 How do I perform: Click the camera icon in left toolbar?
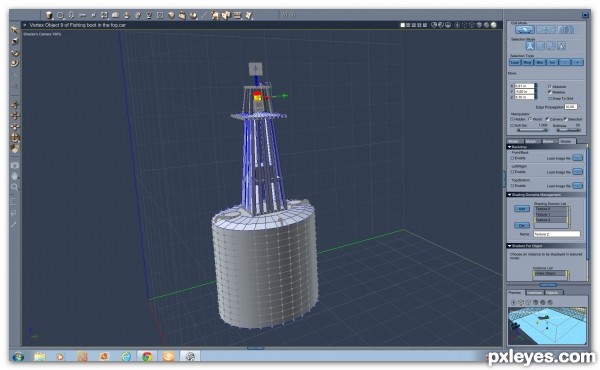click(15, 165)
